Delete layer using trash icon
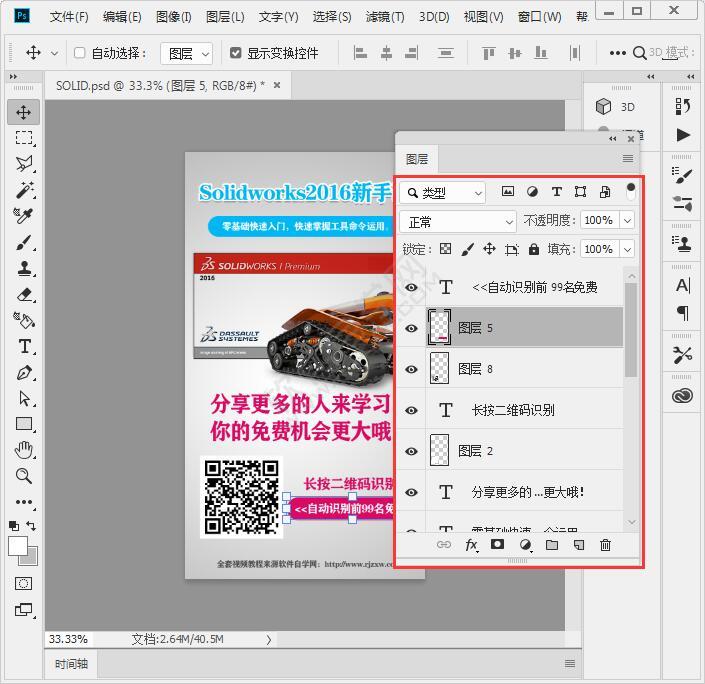Screen dimensions: 705x684 pos(605,545)
